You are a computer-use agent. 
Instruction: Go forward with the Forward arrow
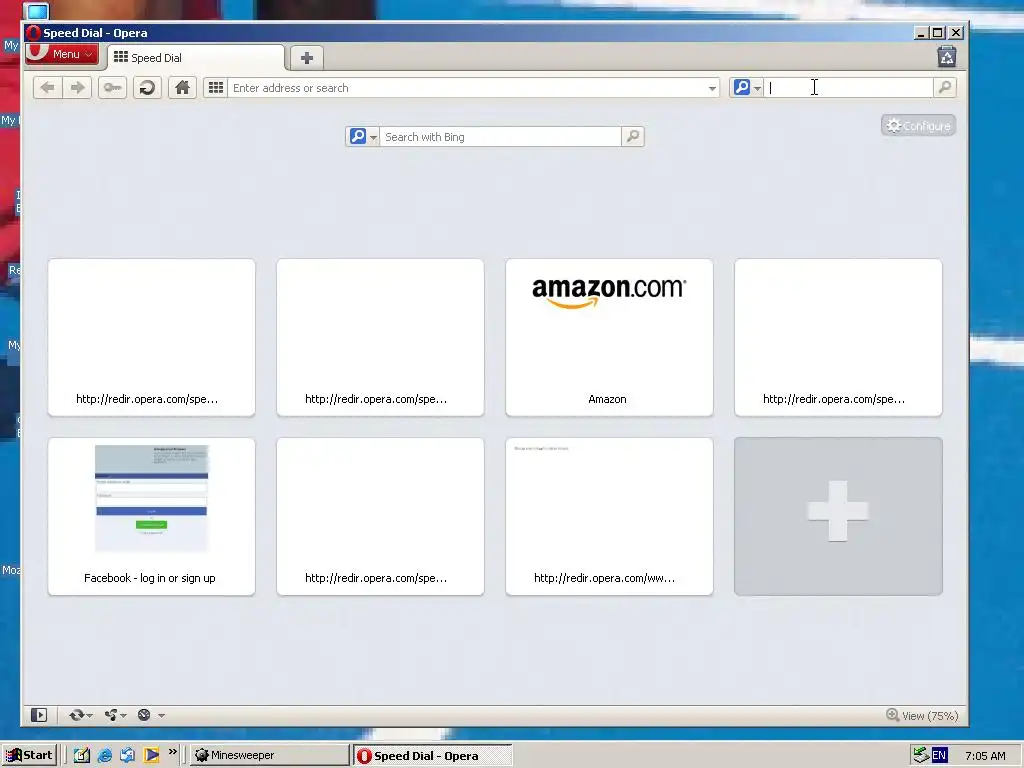pyautogui.click(x=78, y=88)
